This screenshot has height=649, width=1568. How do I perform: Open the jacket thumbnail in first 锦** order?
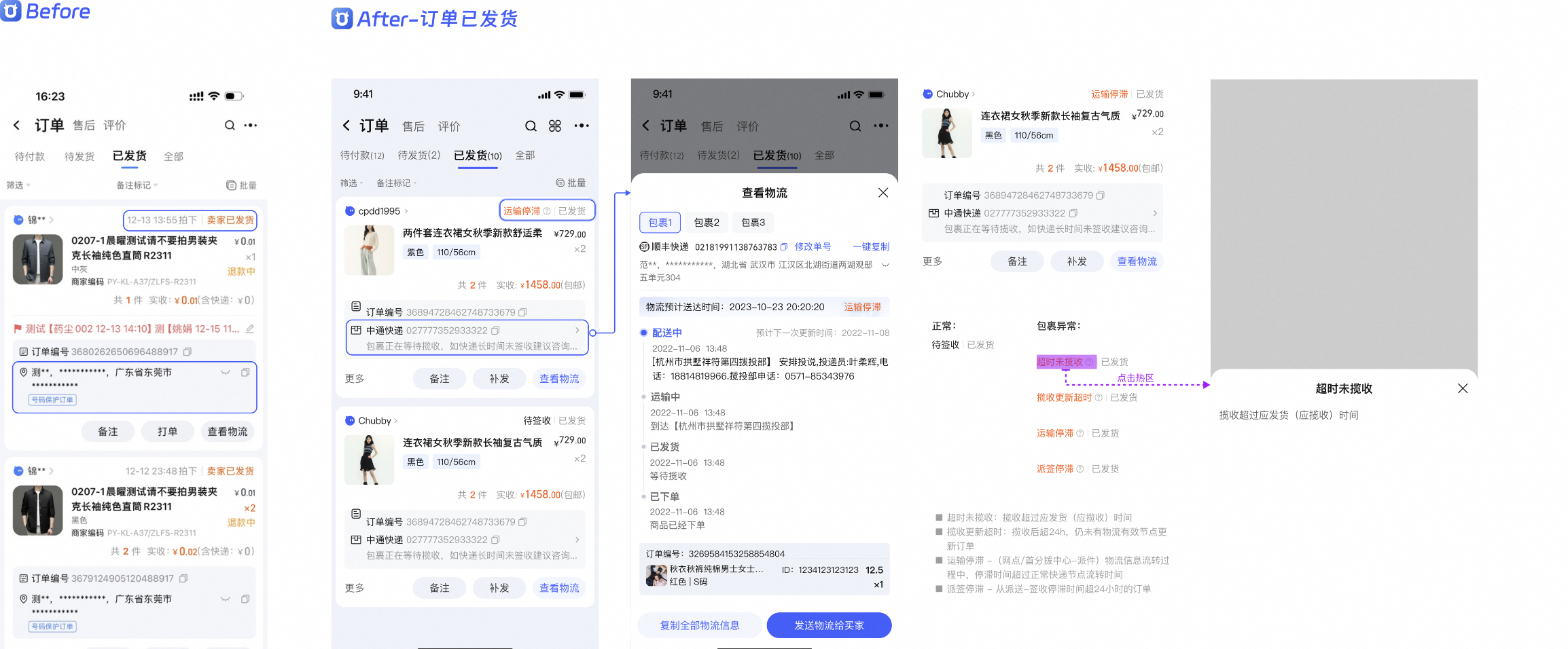38,259
